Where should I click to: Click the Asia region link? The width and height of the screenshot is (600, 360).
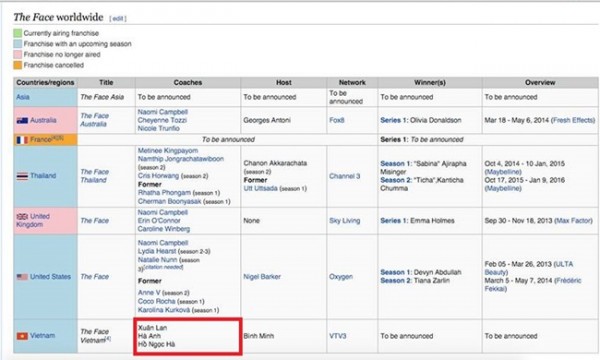tap(23, 97)
